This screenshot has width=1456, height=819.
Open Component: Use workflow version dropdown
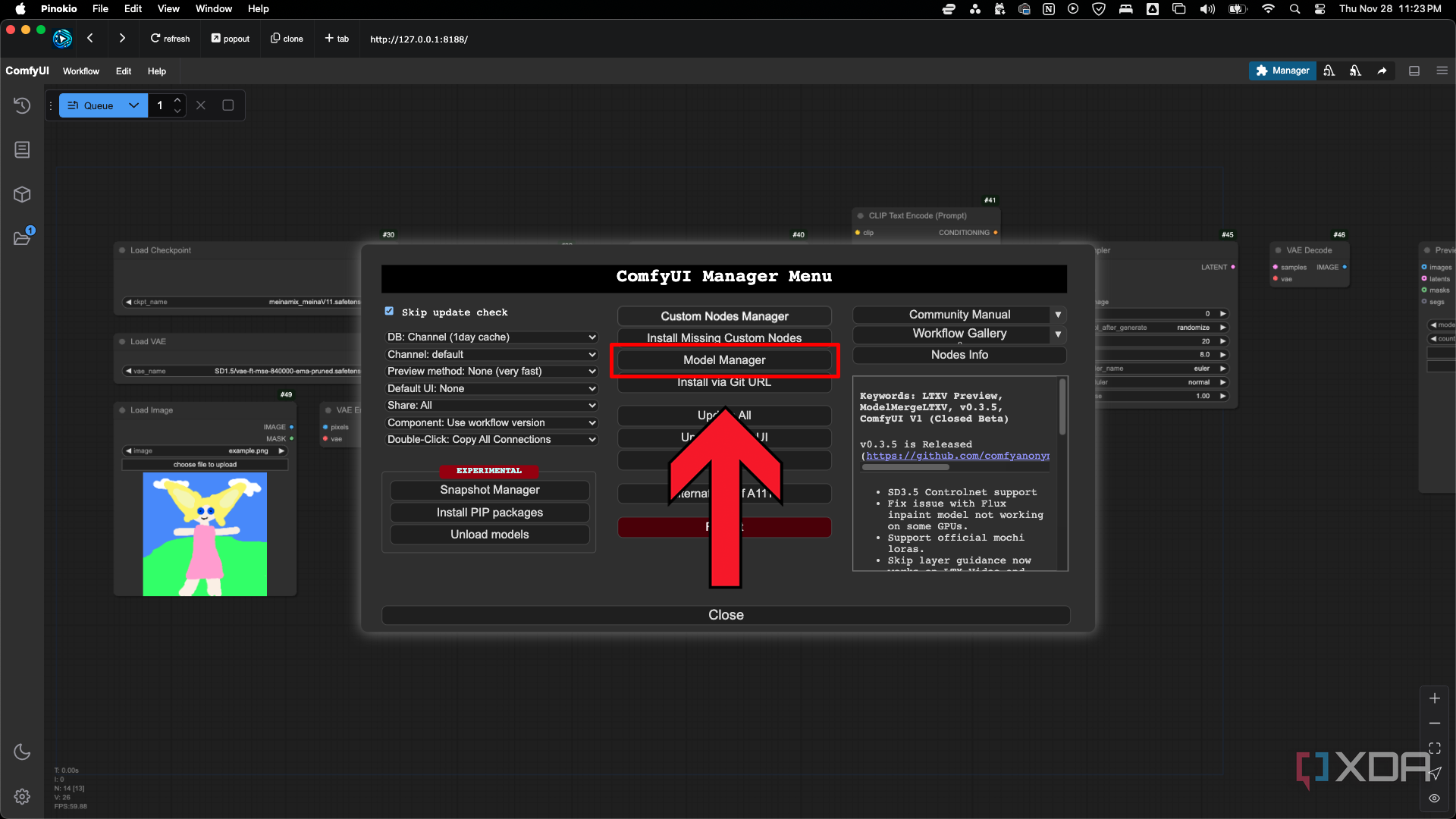pyautogui.click(x=491, y=423)
